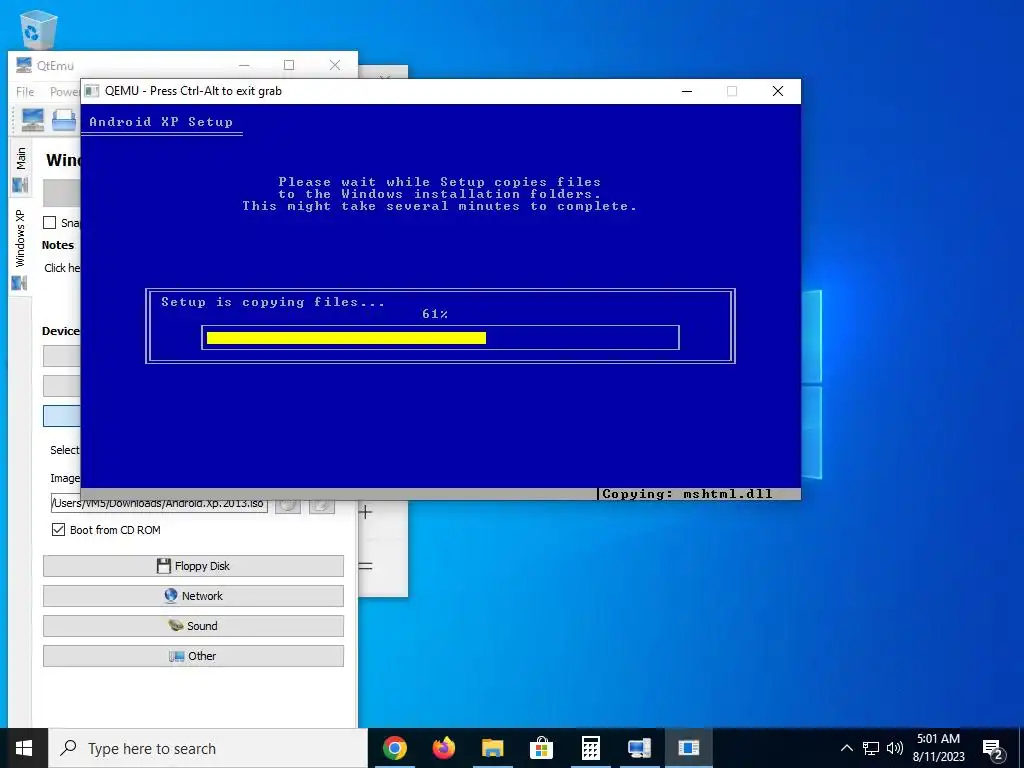The width and height of the screenshot is (1024, 768).
Task: Click the new machine computer toolbar icon
Action: tap(33, 120)
